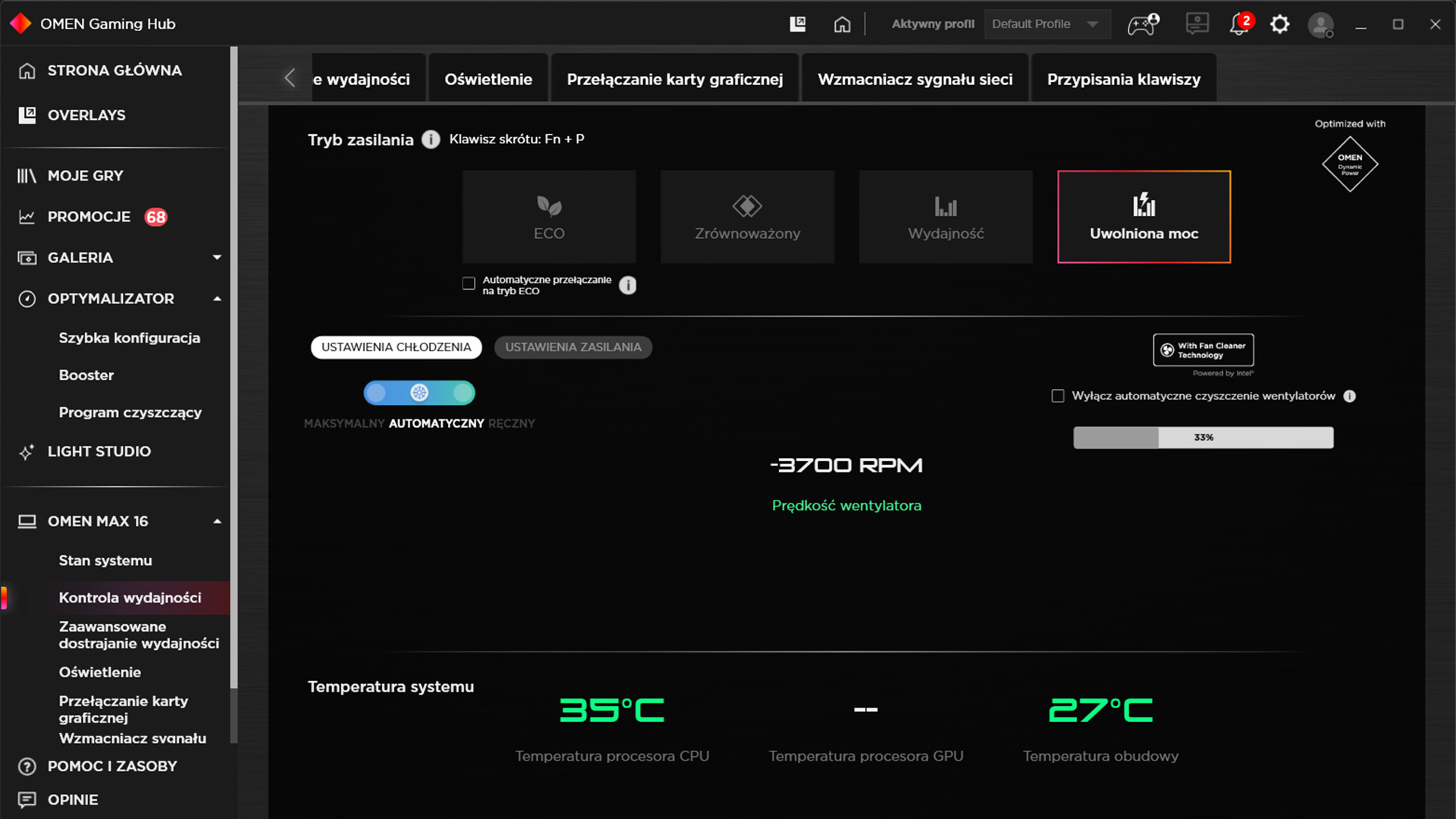
Task: Check disable automatic fan cleaning
Action: (1058, 396)
